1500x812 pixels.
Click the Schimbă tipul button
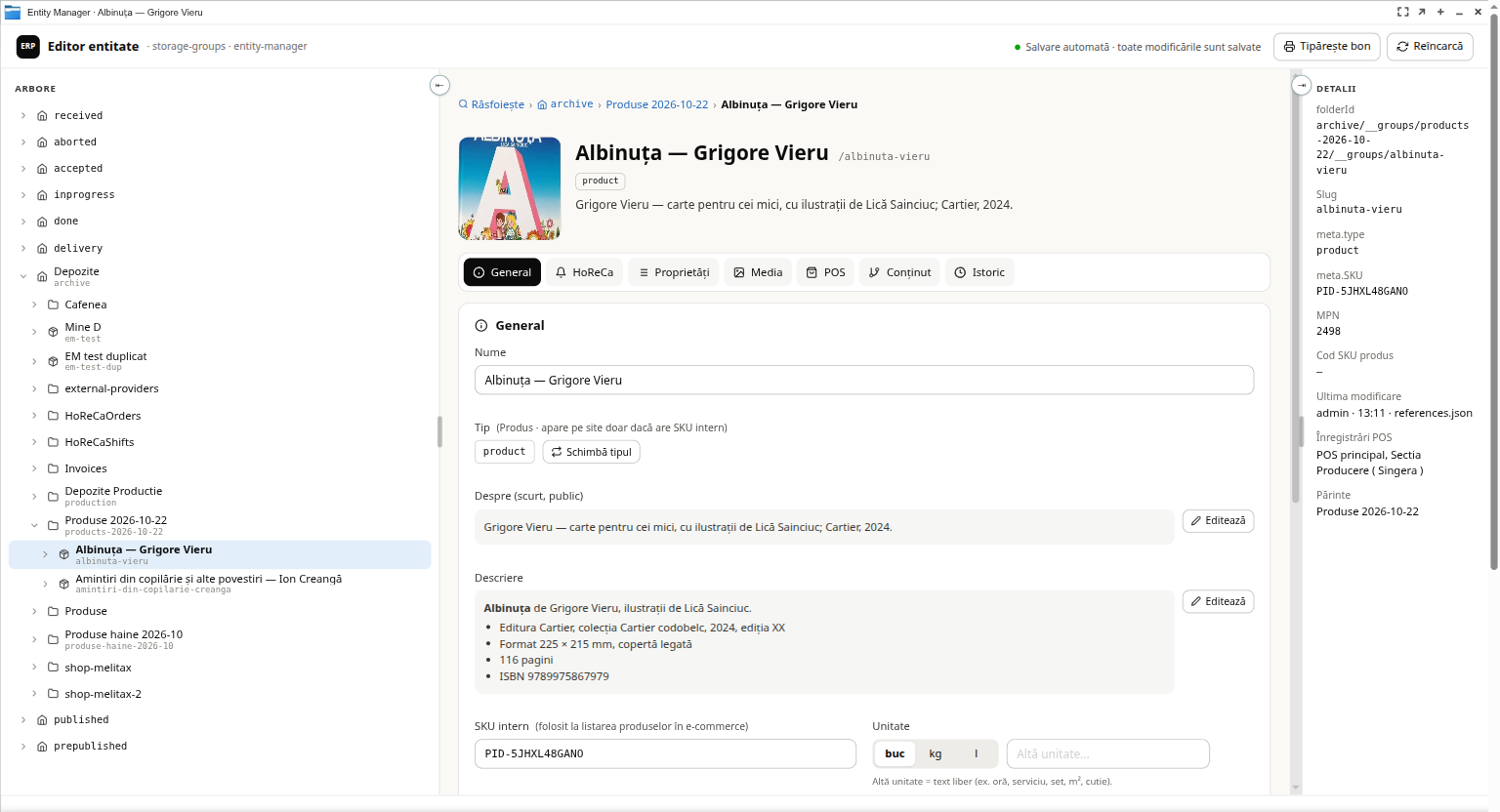click(591, 452)
